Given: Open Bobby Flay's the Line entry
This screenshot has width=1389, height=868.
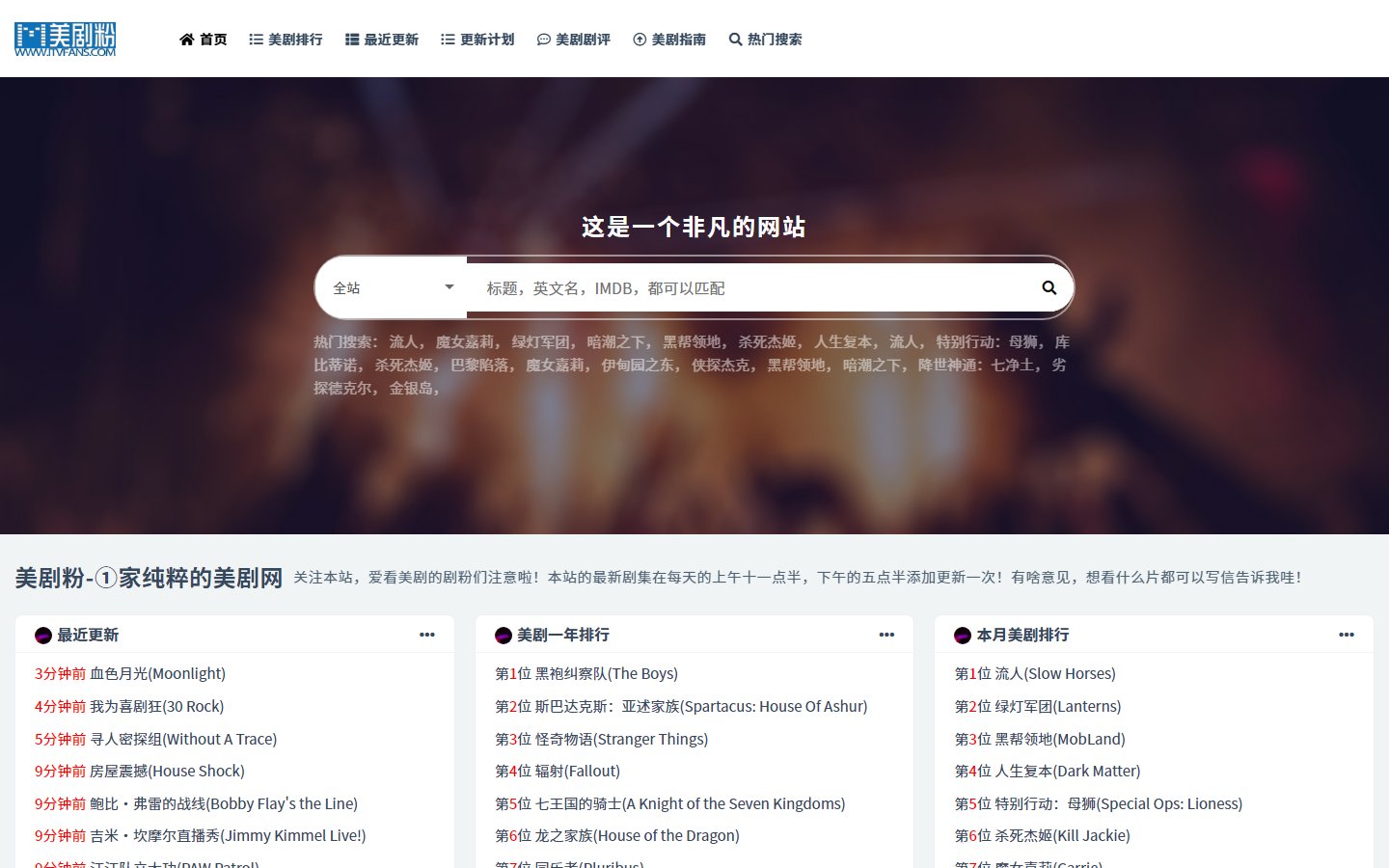Looking at the screenshot, I should point(224,804).
